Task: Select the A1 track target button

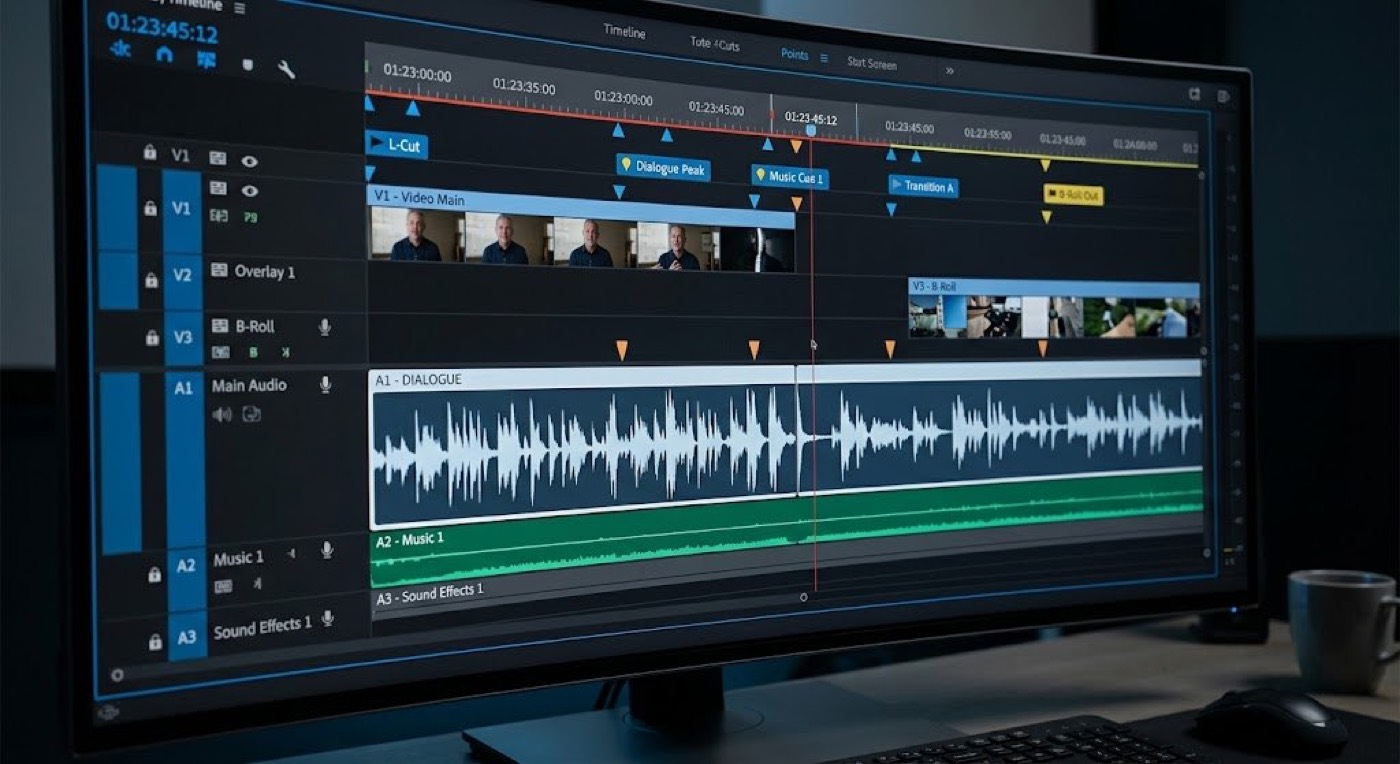Action: [184, 458]
